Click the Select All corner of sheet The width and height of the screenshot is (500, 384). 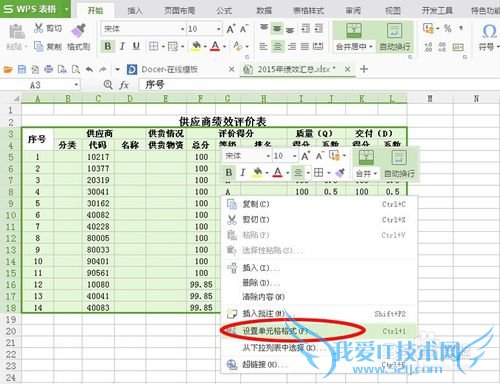click(x=16, y=98)
